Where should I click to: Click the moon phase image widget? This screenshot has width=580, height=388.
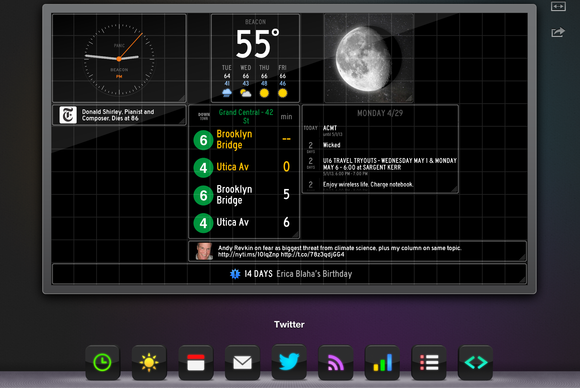369,58
